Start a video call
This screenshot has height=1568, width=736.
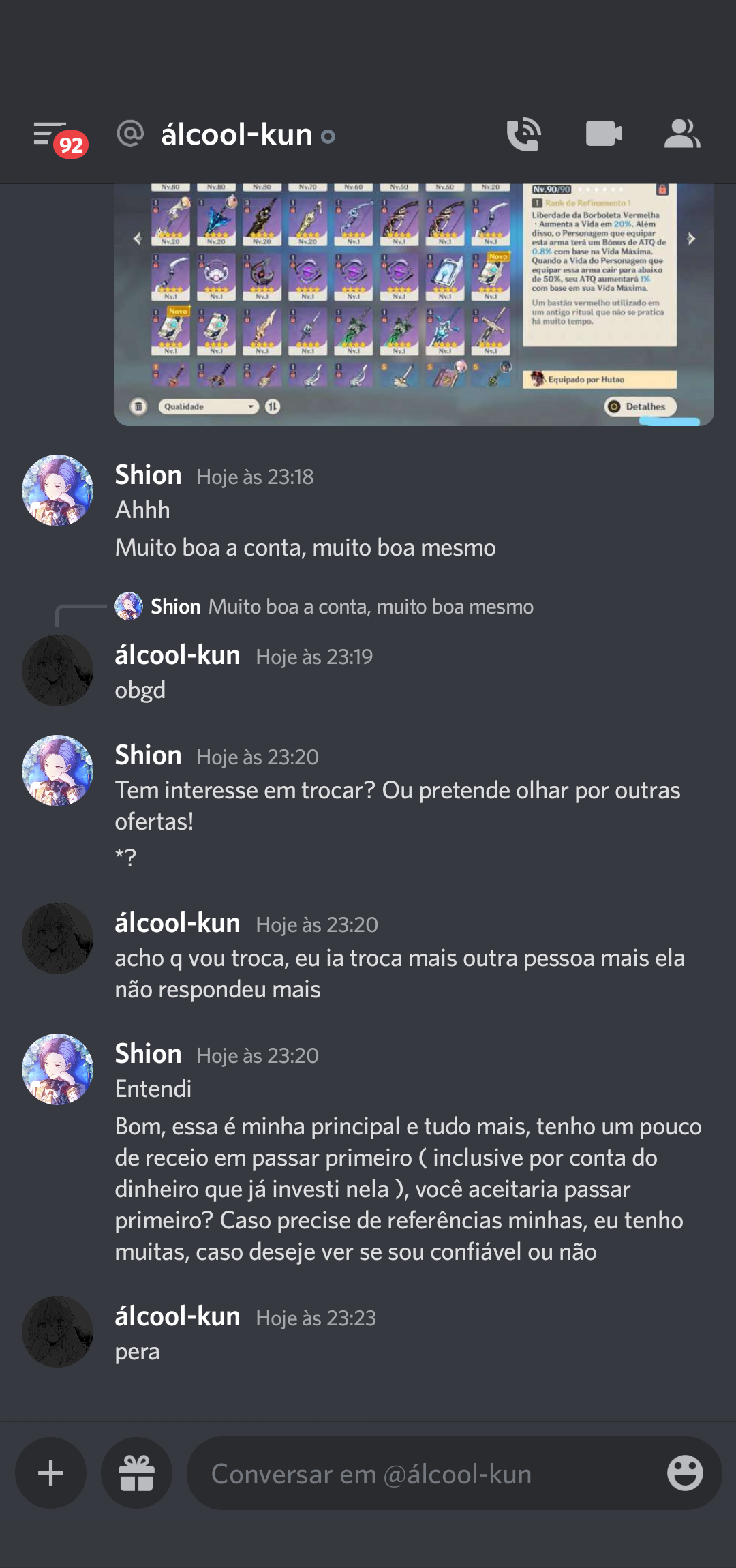[604, 134]
